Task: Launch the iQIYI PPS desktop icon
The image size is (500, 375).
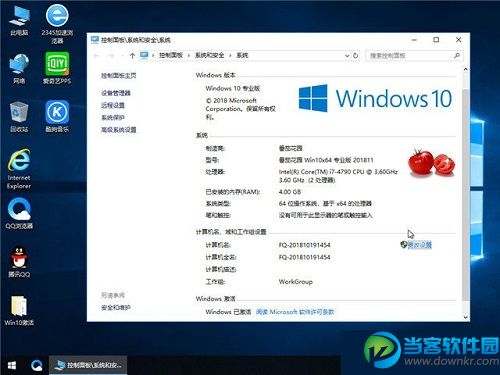Action: pos(57,68)
